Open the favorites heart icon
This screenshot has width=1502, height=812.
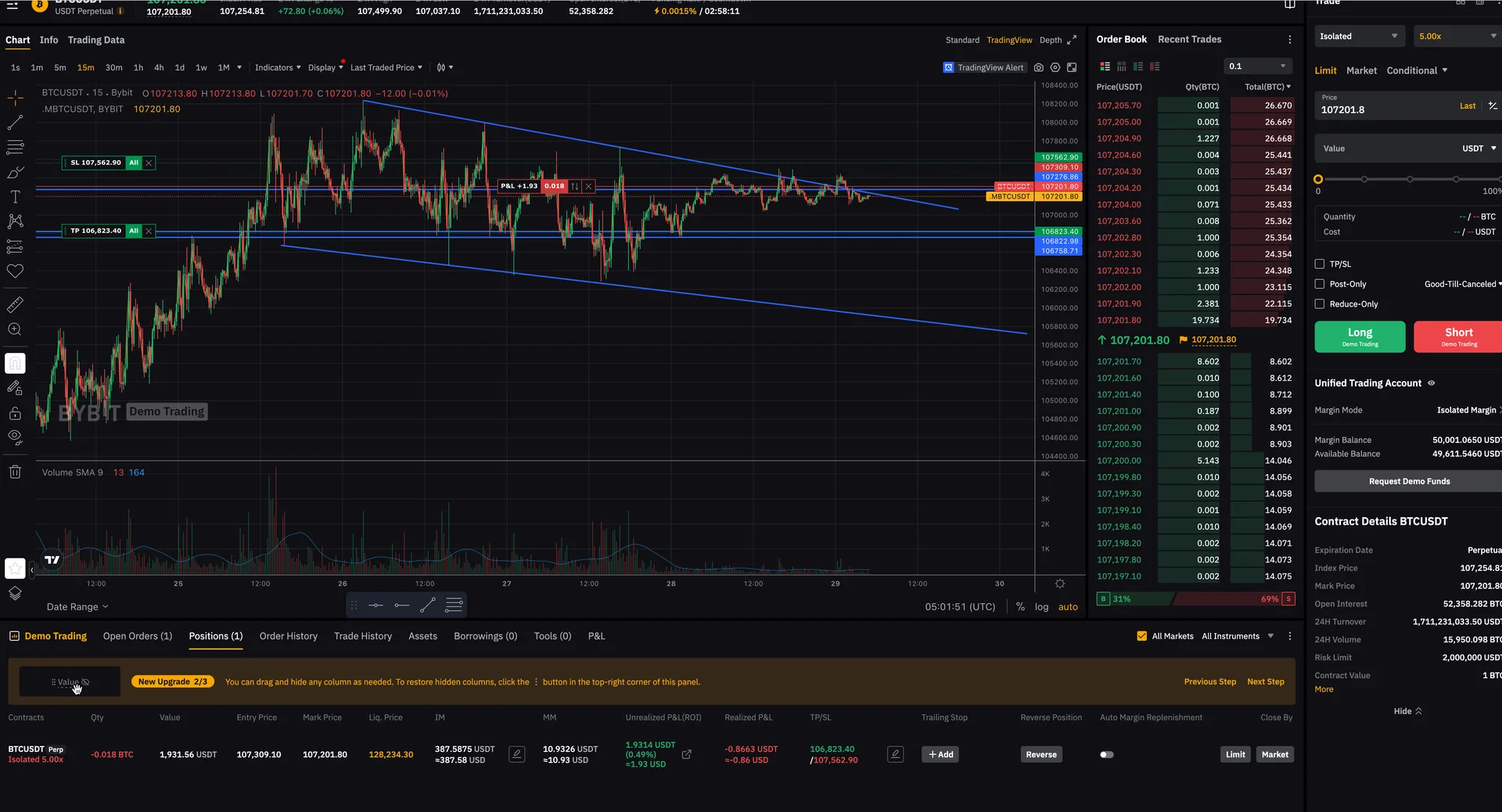tap(15, 271)
